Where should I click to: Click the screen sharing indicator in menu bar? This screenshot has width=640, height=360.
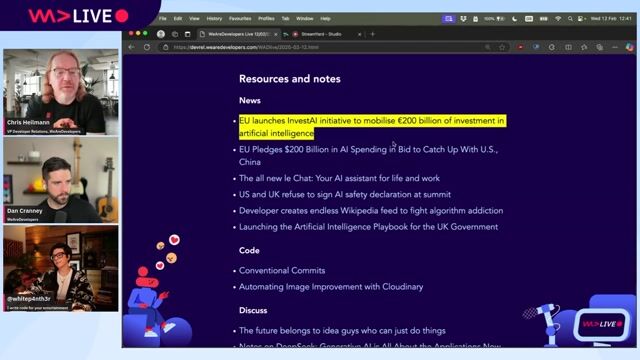449,19
